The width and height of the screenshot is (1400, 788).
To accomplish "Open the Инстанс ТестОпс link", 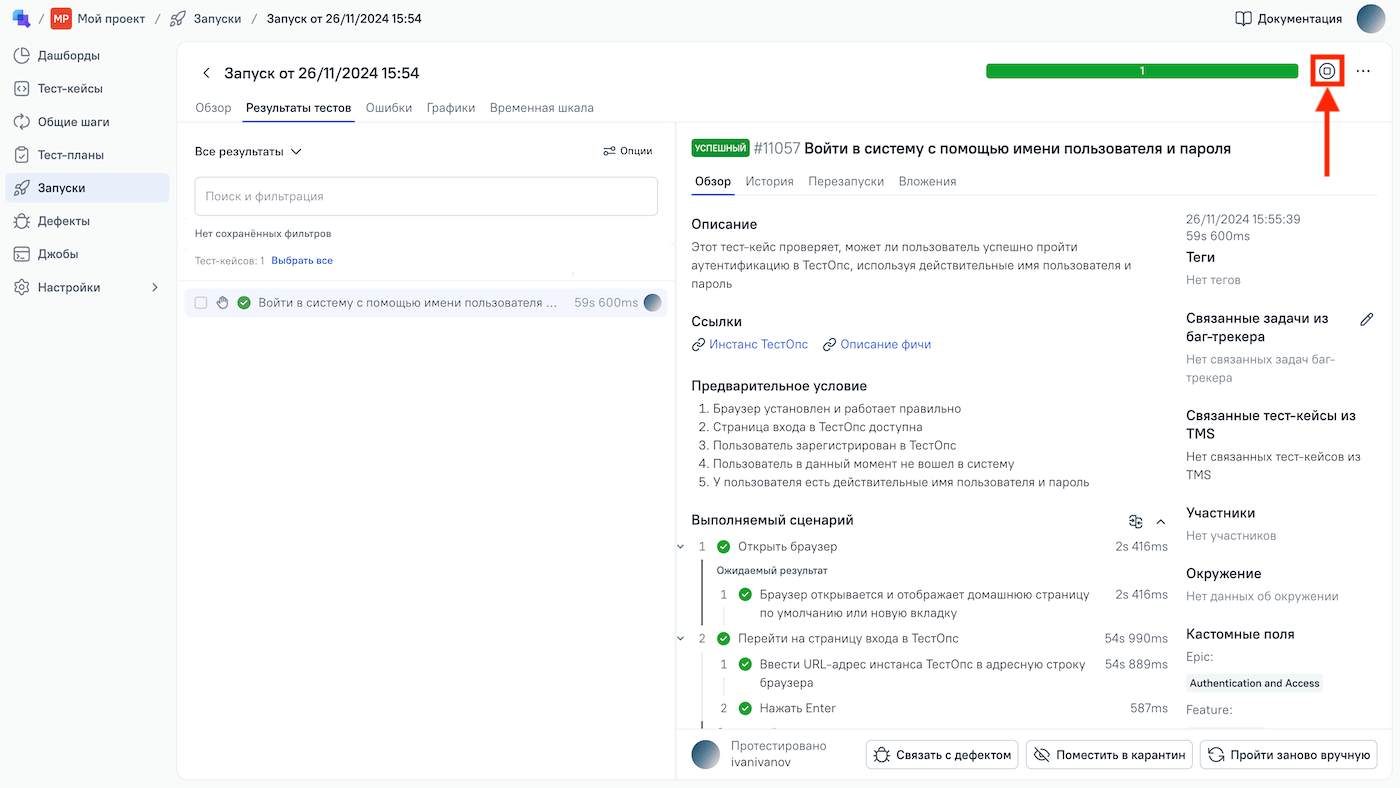I will pyautogui.click(x=758, y=344).
